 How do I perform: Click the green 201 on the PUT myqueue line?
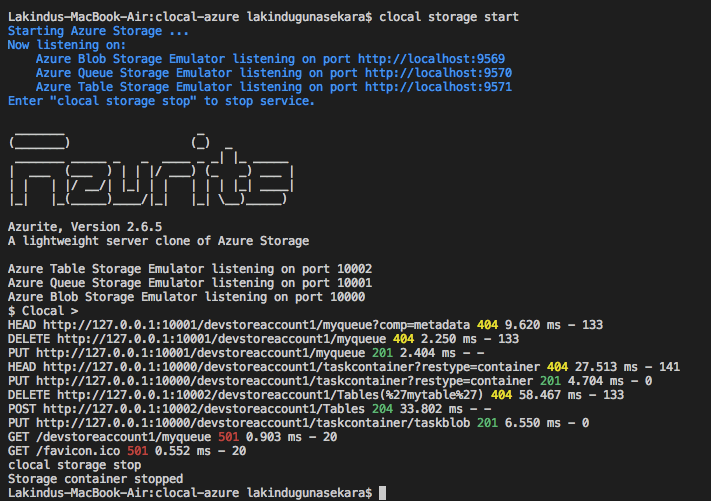click(x=383, y=354)
